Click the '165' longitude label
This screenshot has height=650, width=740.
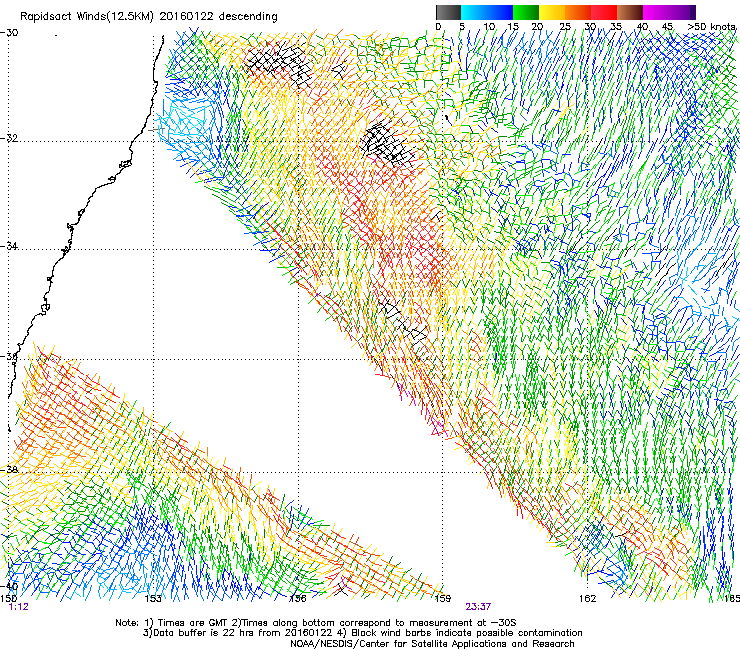tap(732, 598)
